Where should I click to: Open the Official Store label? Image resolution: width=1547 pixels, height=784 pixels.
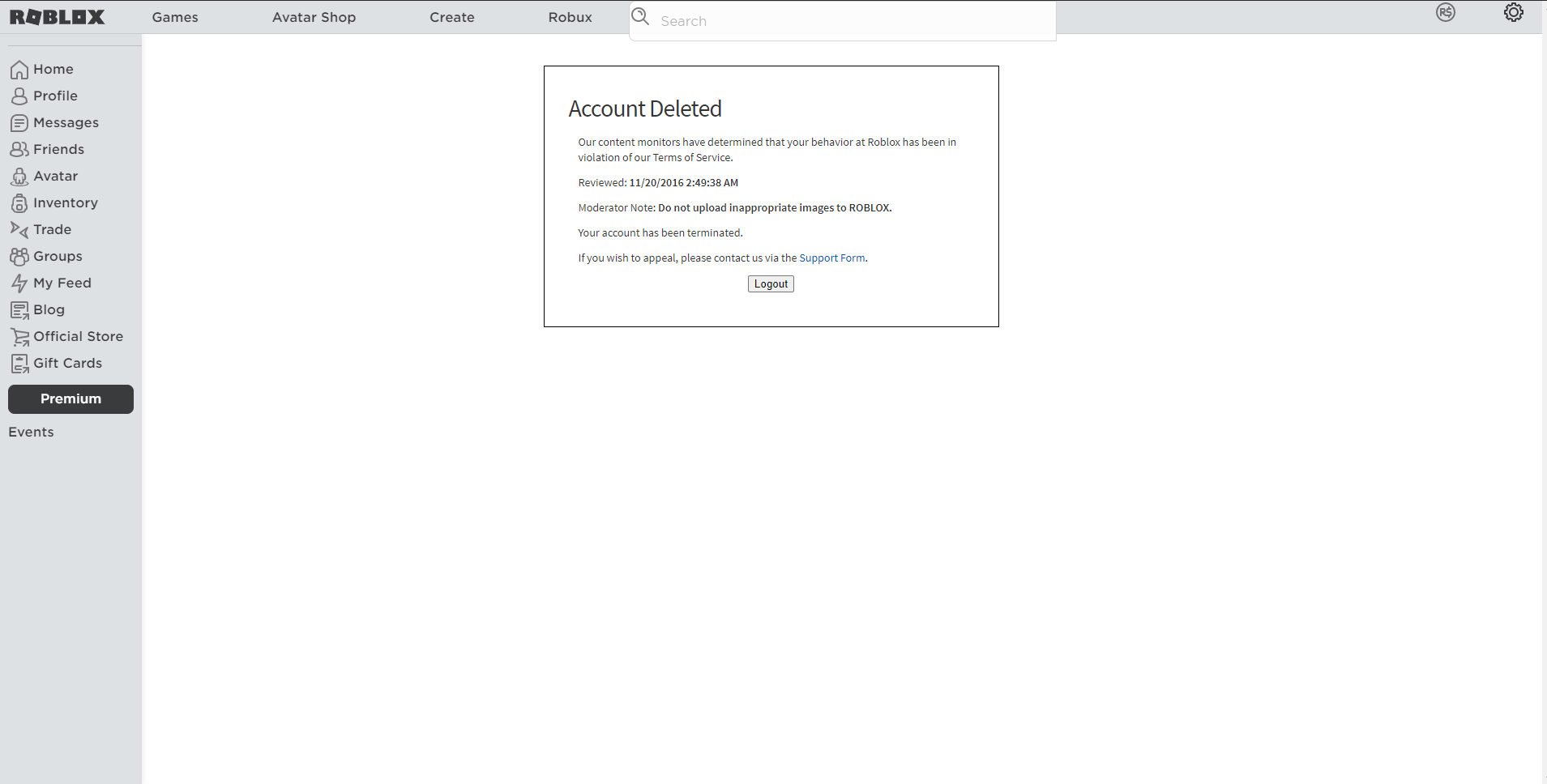point(78,336)
